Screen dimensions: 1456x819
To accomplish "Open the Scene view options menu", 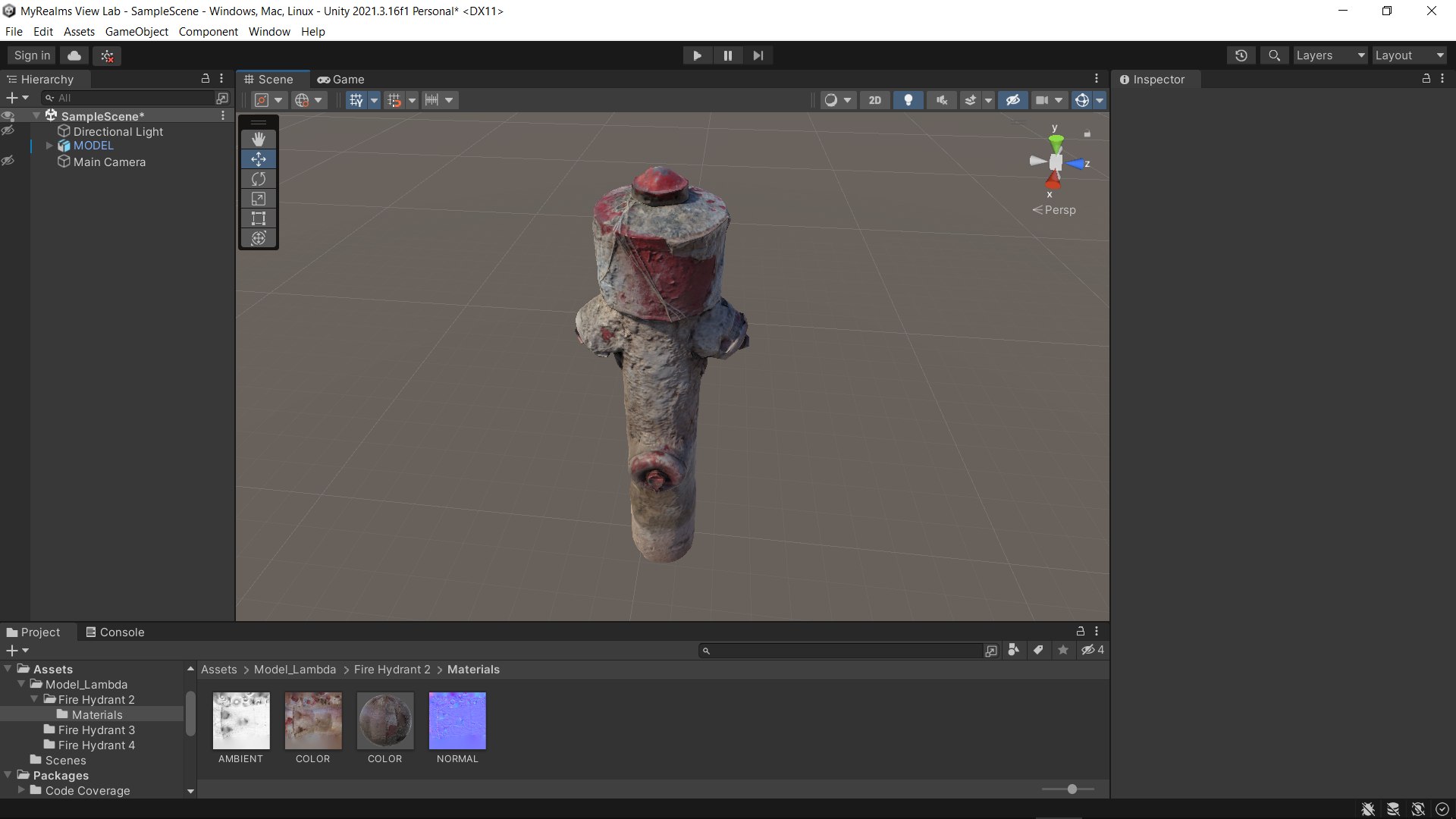I will tap(1097, 79).
